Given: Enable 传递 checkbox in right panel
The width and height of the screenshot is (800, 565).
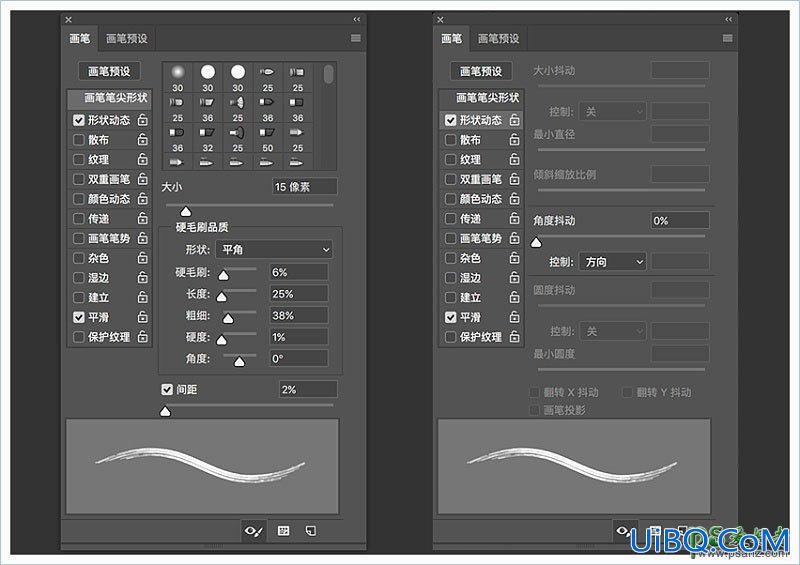Looking at the screenshot, I should [451, 218].
